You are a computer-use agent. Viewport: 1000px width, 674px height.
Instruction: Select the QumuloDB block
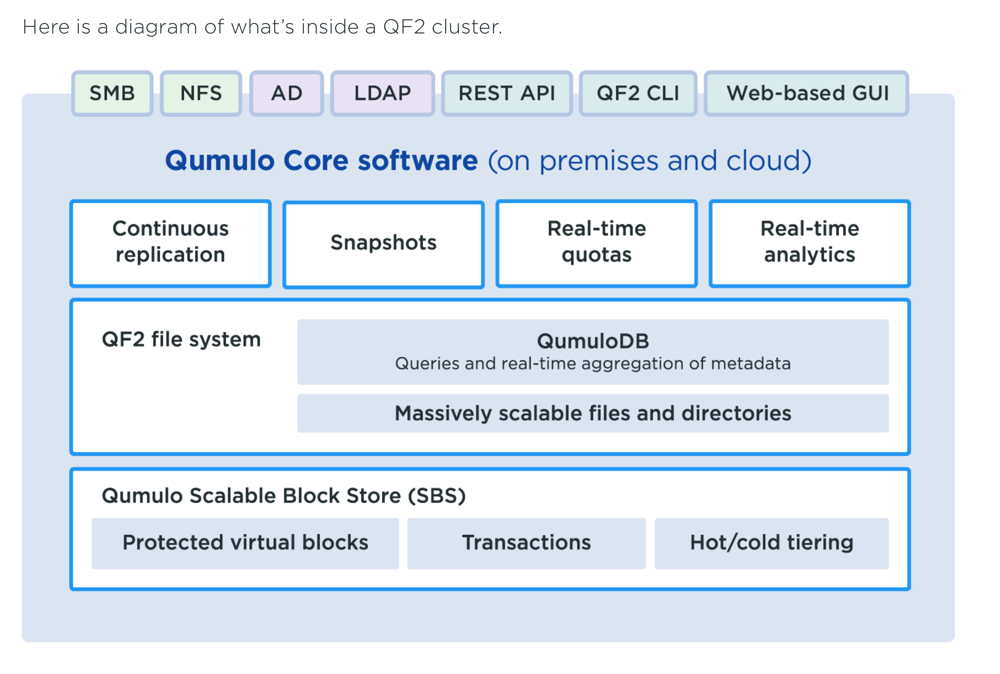point(592,352)
